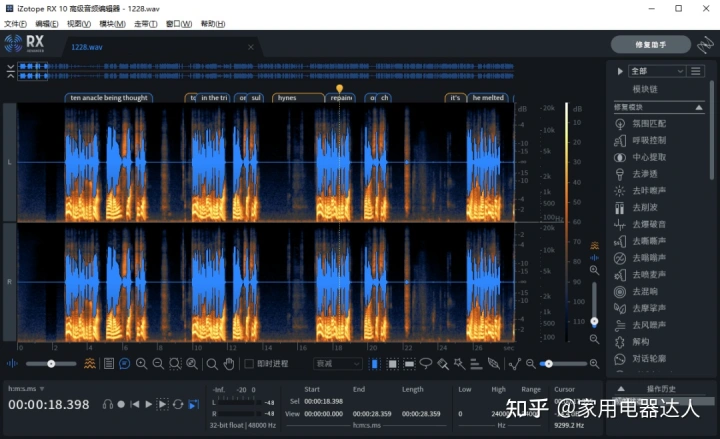
Task: Select the time selection tool
Action: 375,364
